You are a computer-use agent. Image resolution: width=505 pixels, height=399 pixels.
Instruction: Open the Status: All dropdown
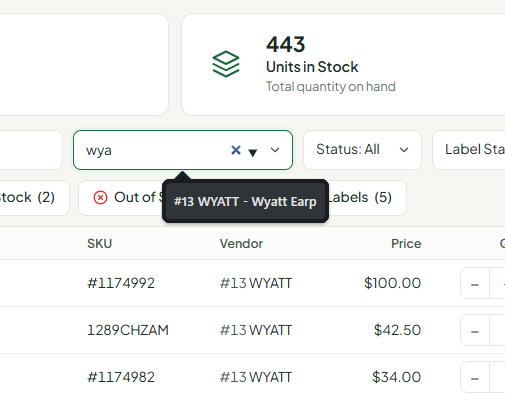[x=362, y=150]
